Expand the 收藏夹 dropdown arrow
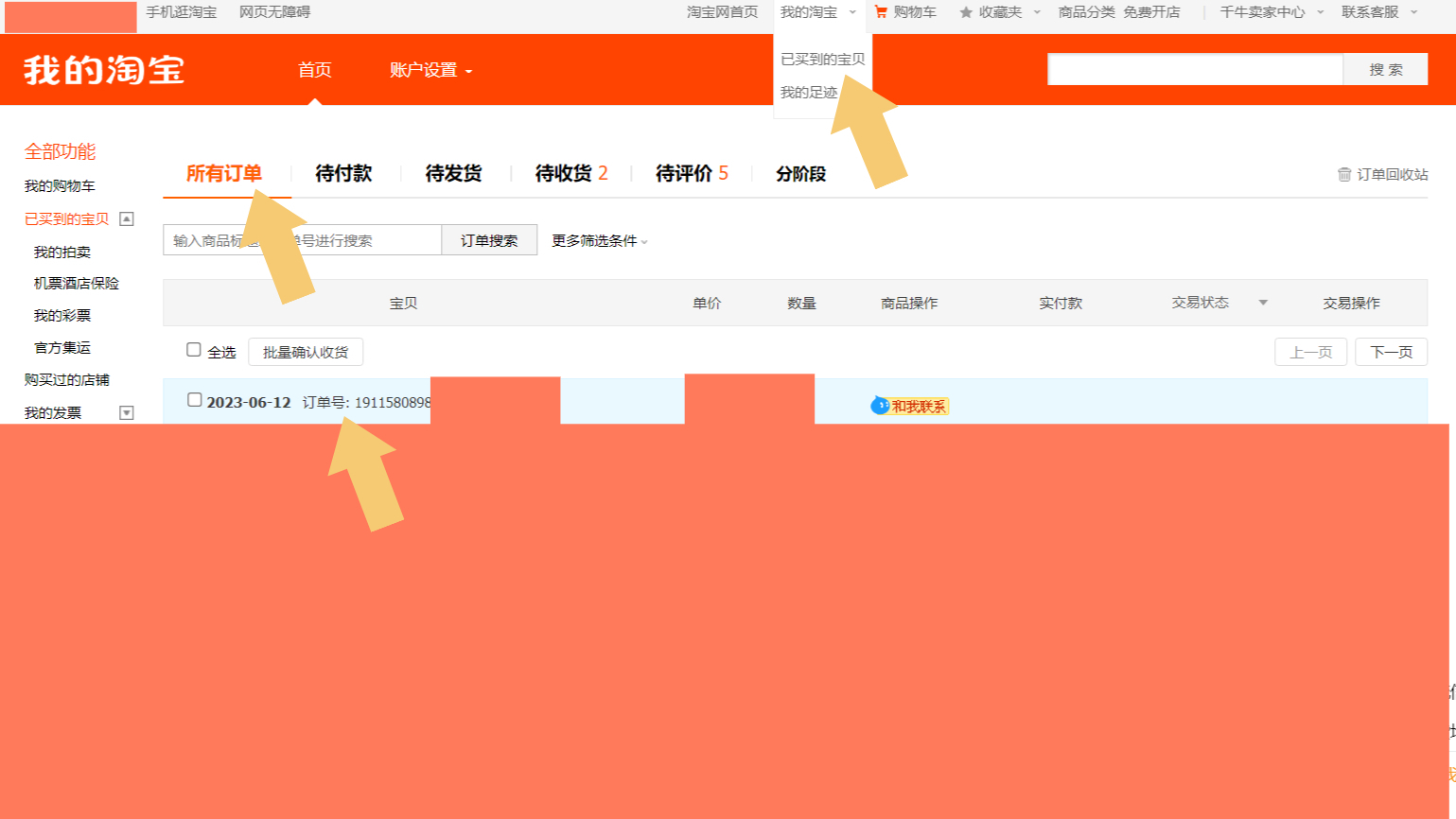Viewport: 1456px width, 819px height. (x=1037, y=12)
